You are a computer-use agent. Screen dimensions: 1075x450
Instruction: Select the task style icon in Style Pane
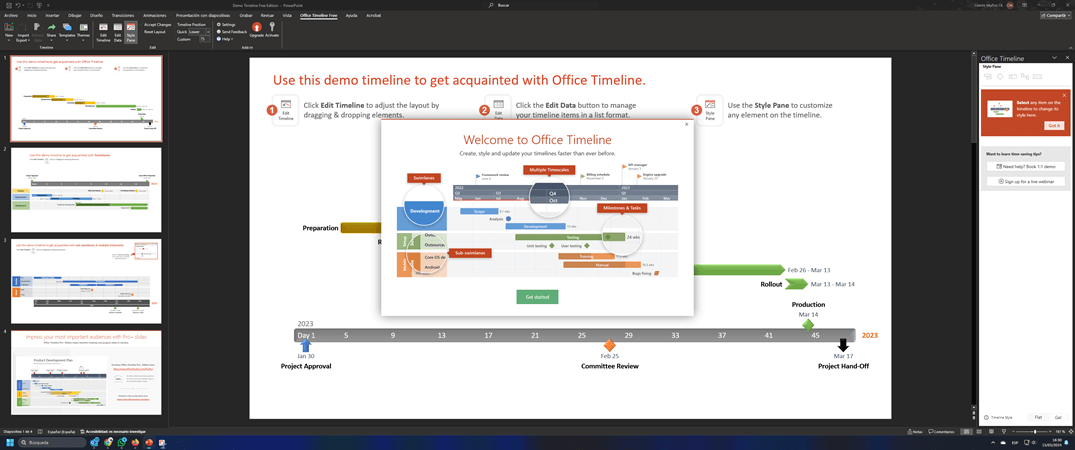pos(988,76)
